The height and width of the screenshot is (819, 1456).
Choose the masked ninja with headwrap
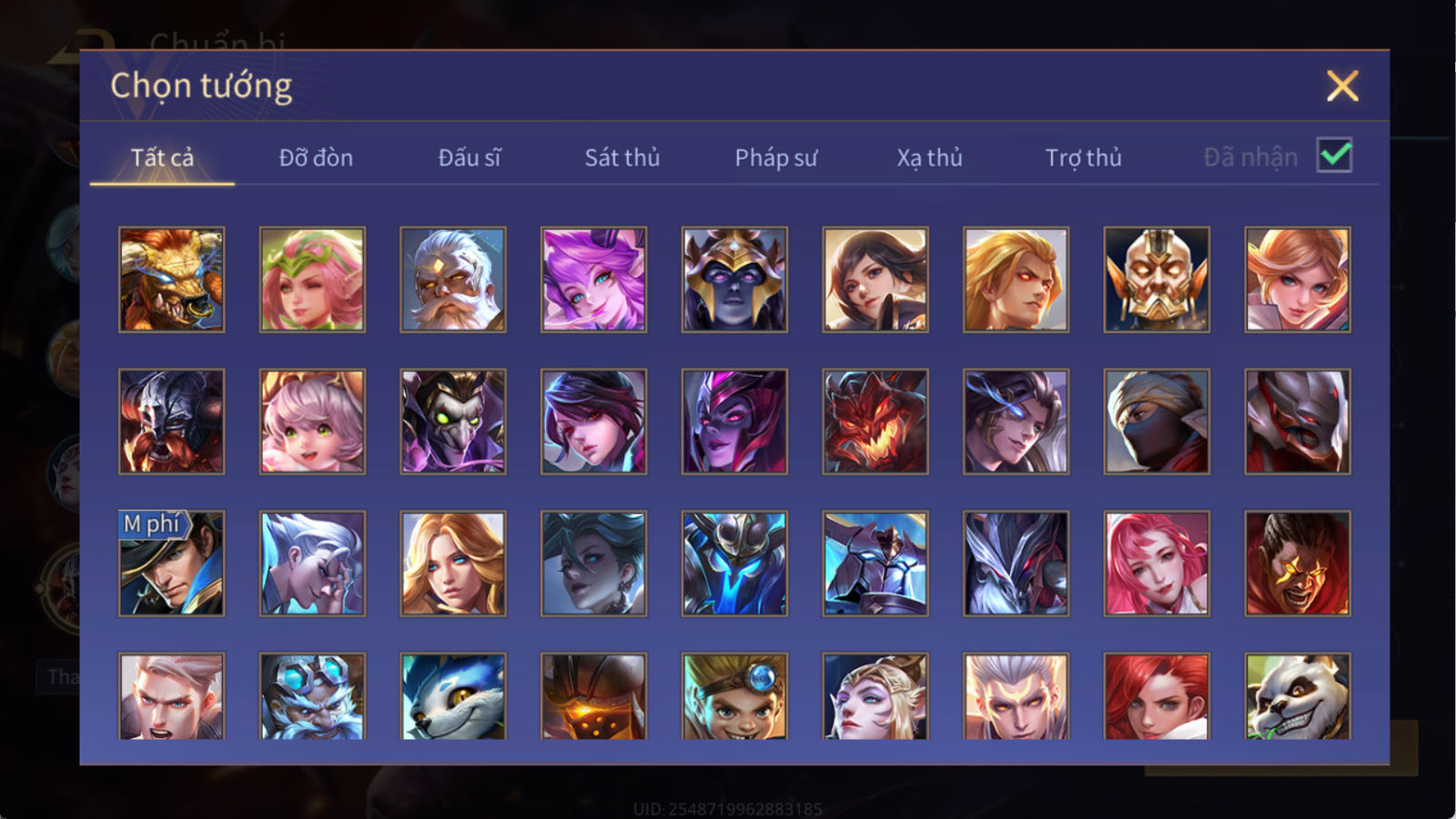tap(1157, 421)
